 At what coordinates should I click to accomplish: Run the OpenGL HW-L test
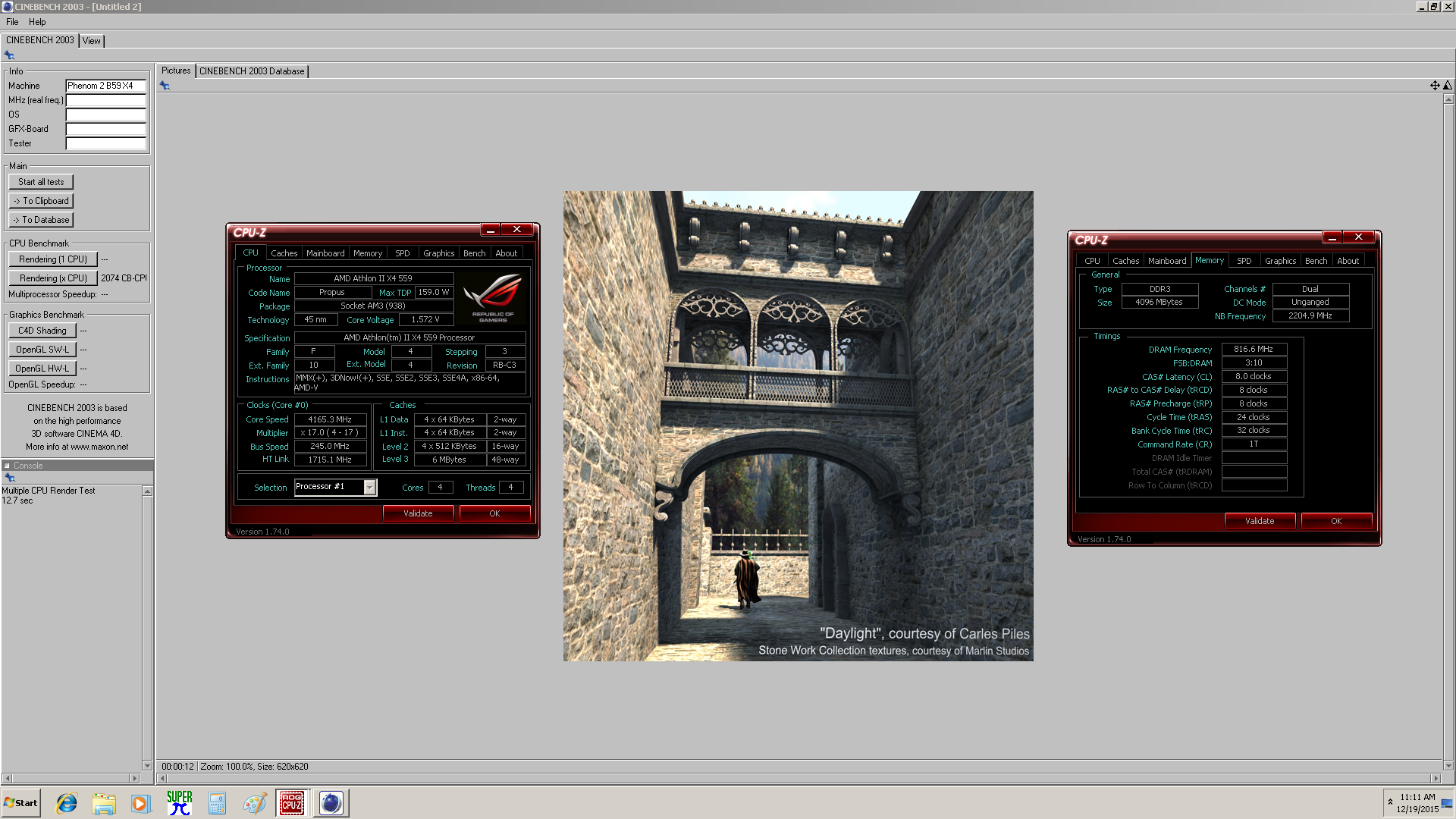click(x=42, y=369)
